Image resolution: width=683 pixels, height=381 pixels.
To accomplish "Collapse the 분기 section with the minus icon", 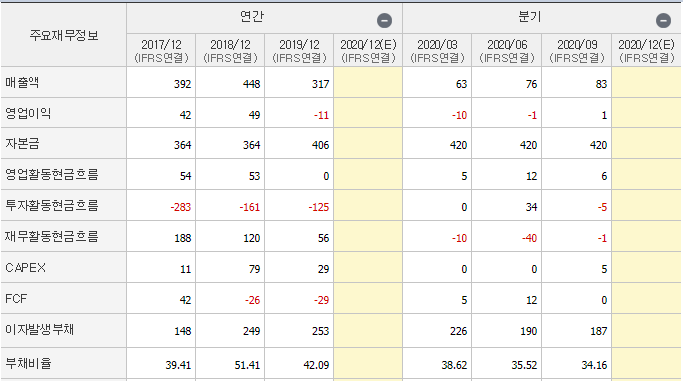I will pos(663,20).
